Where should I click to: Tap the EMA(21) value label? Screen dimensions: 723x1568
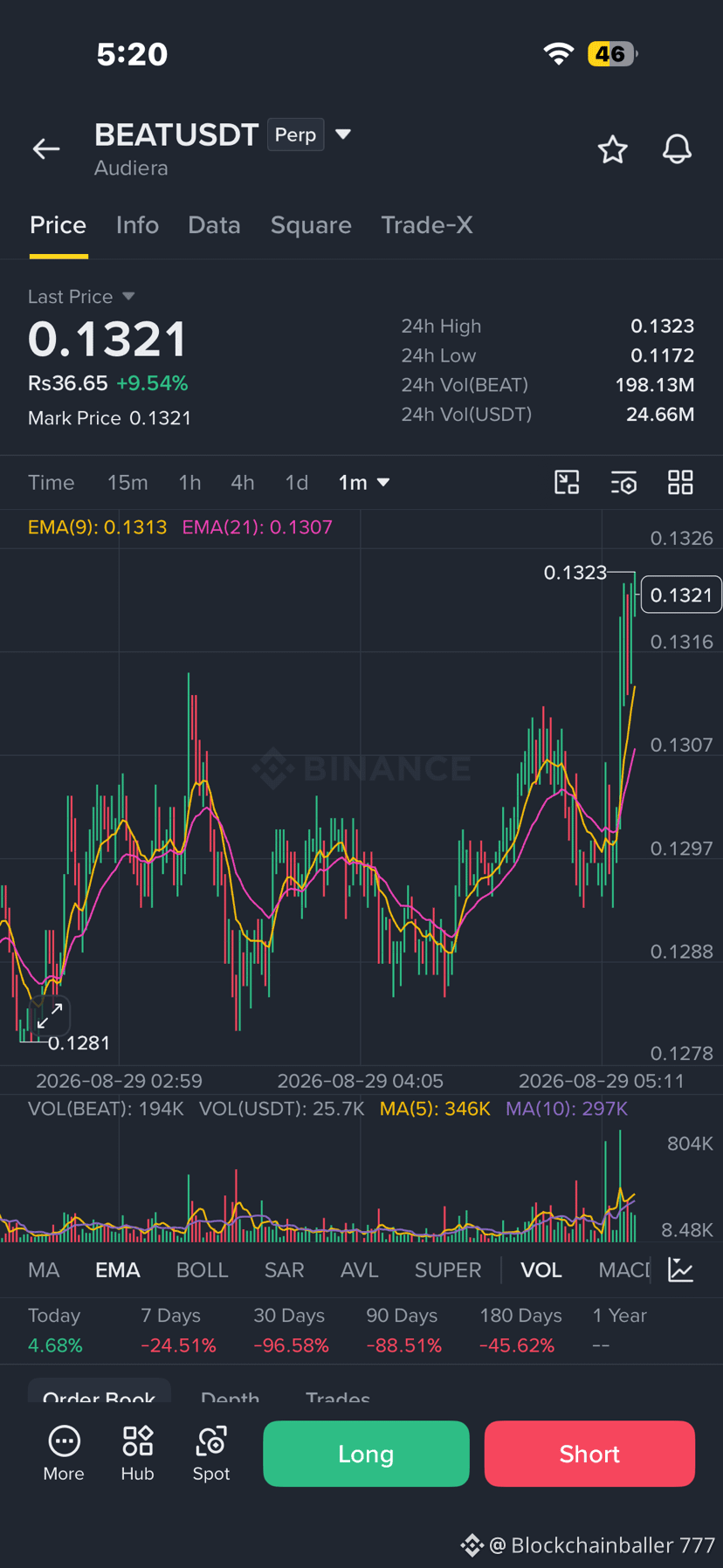(x=258, y=527)
